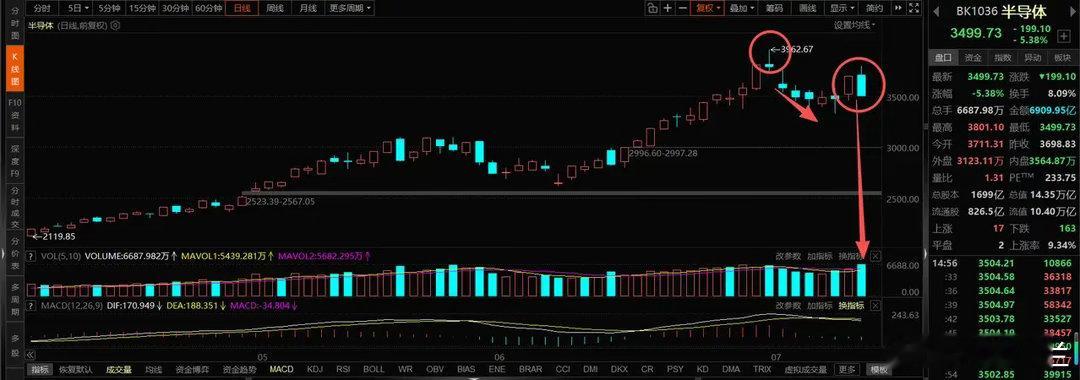Open the 叠加 dropdown

[x=742, y=8]
